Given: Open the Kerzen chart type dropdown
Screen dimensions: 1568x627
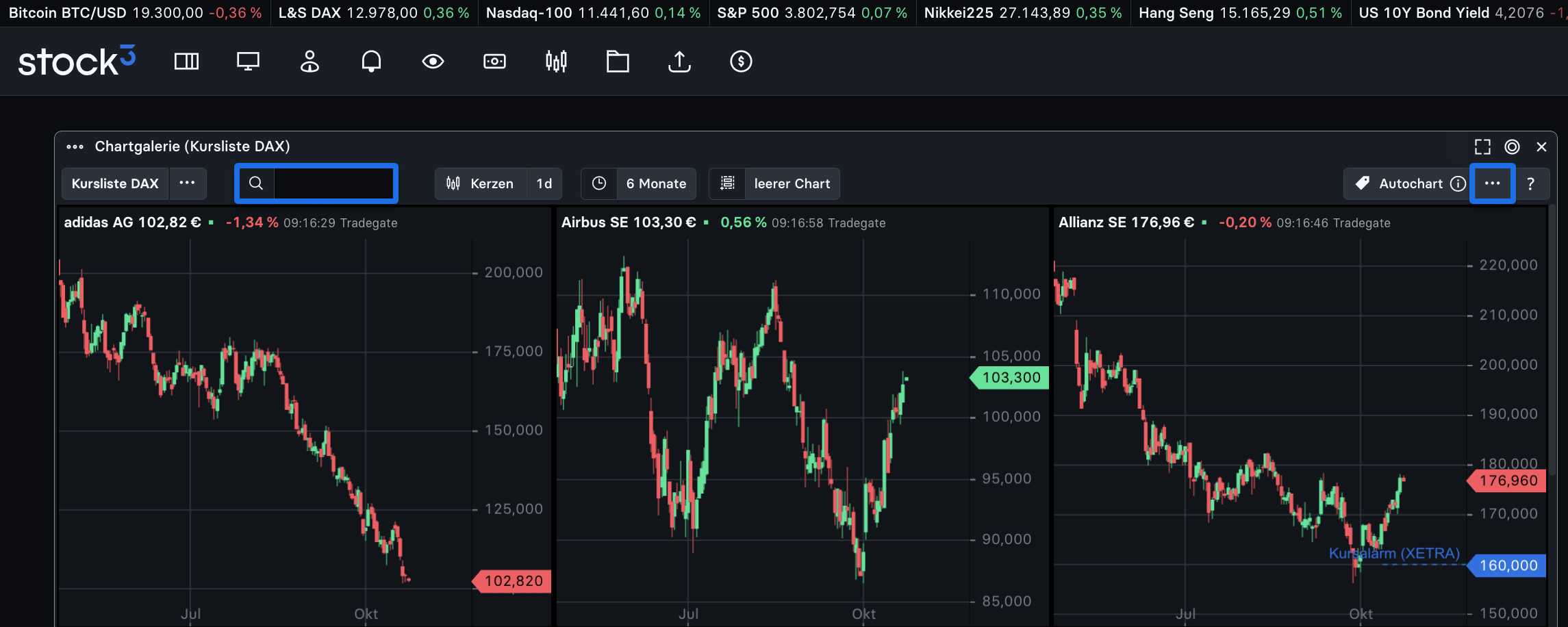Looking at the screenshot, I should 481,183.
